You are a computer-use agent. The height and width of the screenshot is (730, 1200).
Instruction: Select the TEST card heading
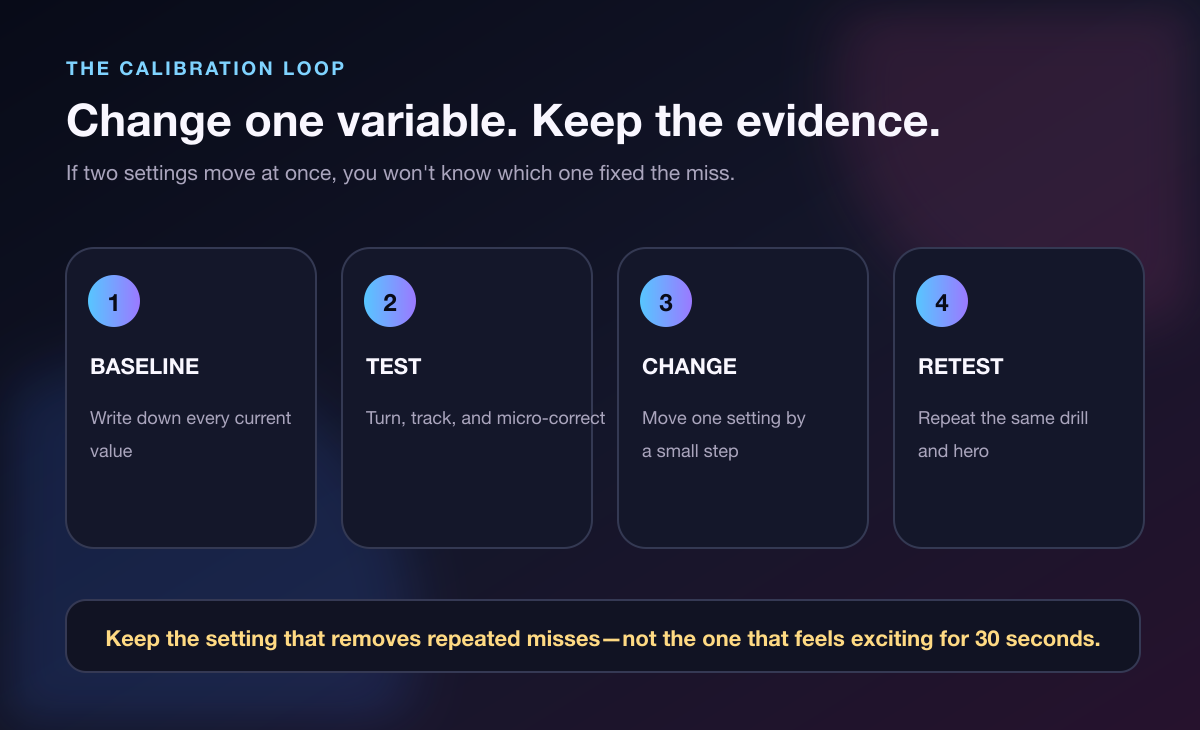tap(394, 367)
